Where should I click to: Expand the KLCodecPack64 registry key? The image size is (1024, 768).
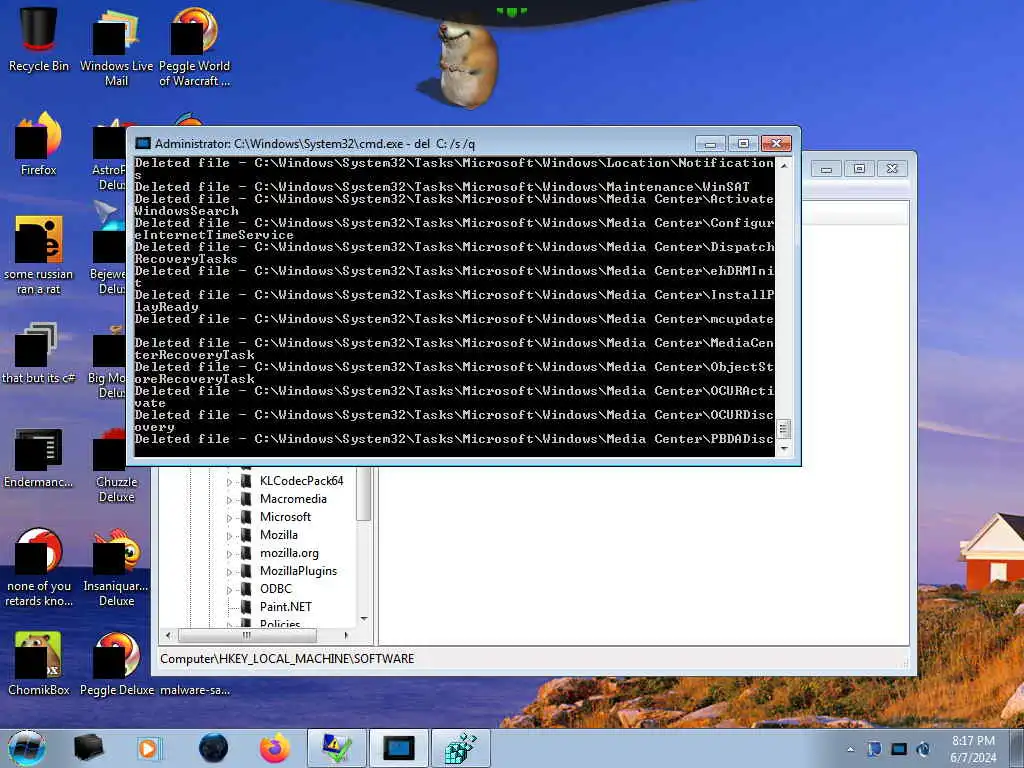click(229, 481)
